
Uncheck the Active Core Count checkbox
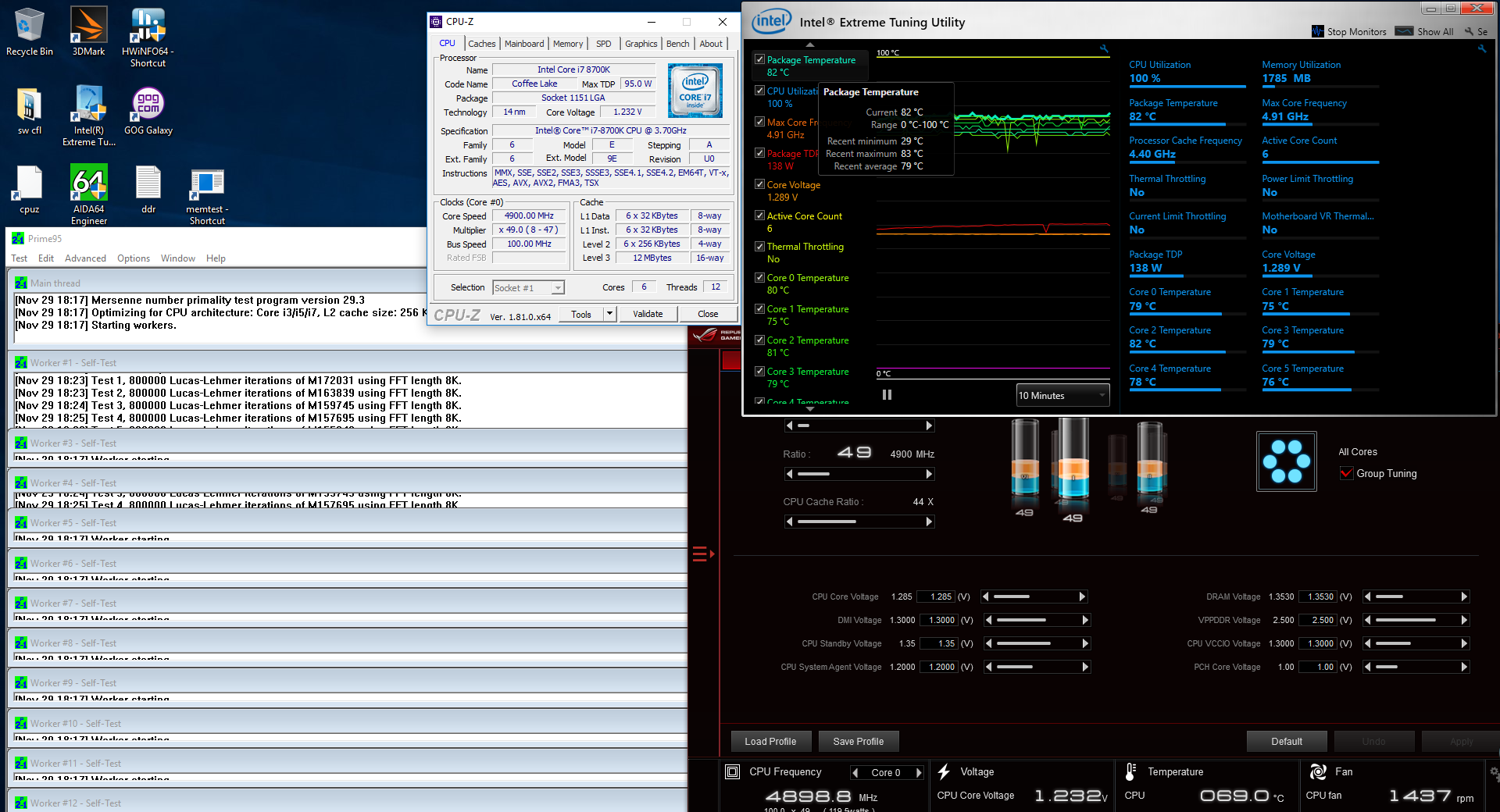click(x=759, y=215)
